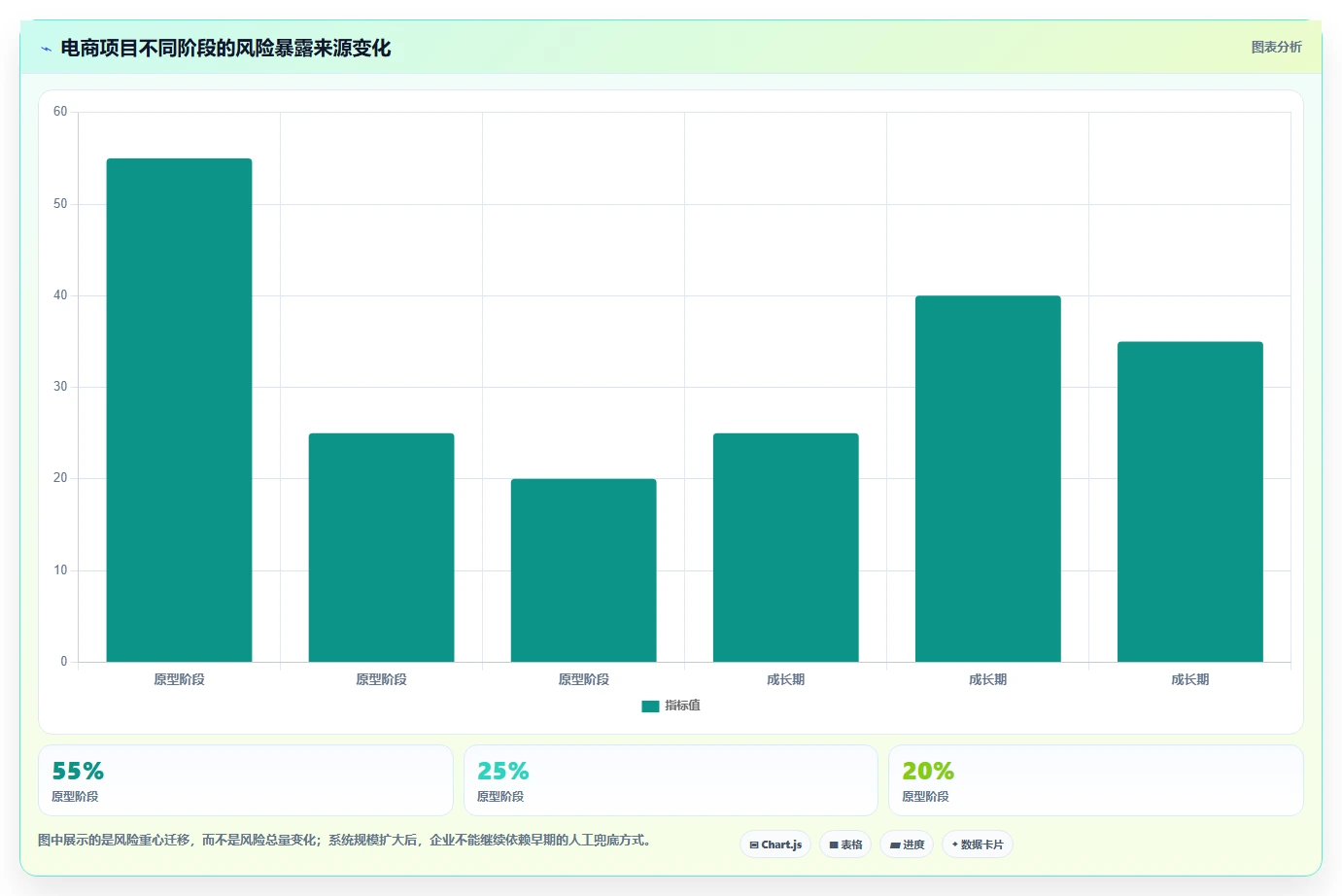Click the 成长期 axis label under the 35 bar
The height and width of the screenshot is (896, 1342).
(1189, 679)
